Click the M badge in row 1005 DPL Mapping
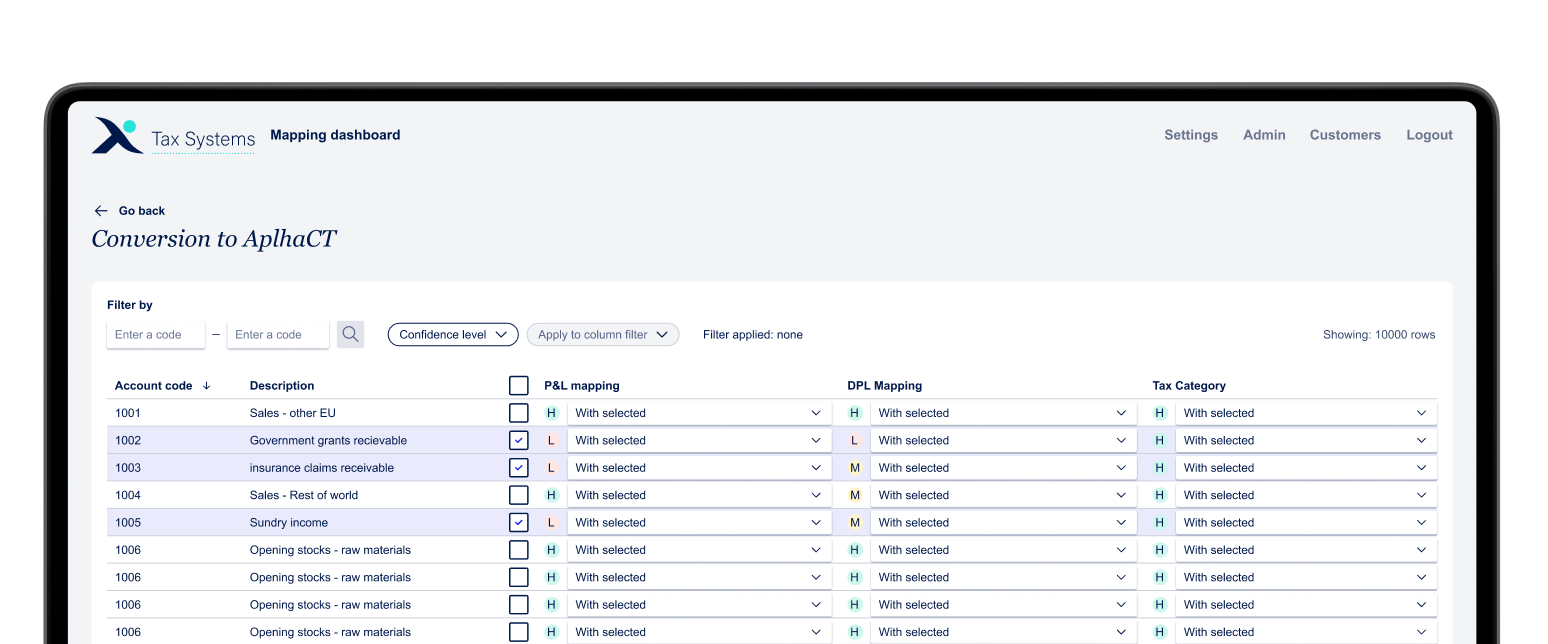 click(x=854, y=523)
